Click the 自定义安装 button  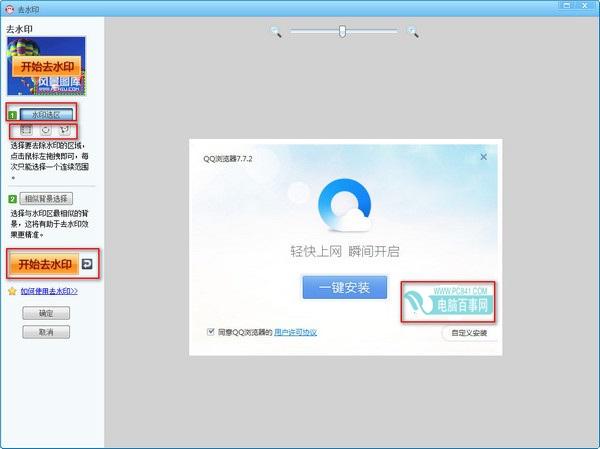pos(469,333)
